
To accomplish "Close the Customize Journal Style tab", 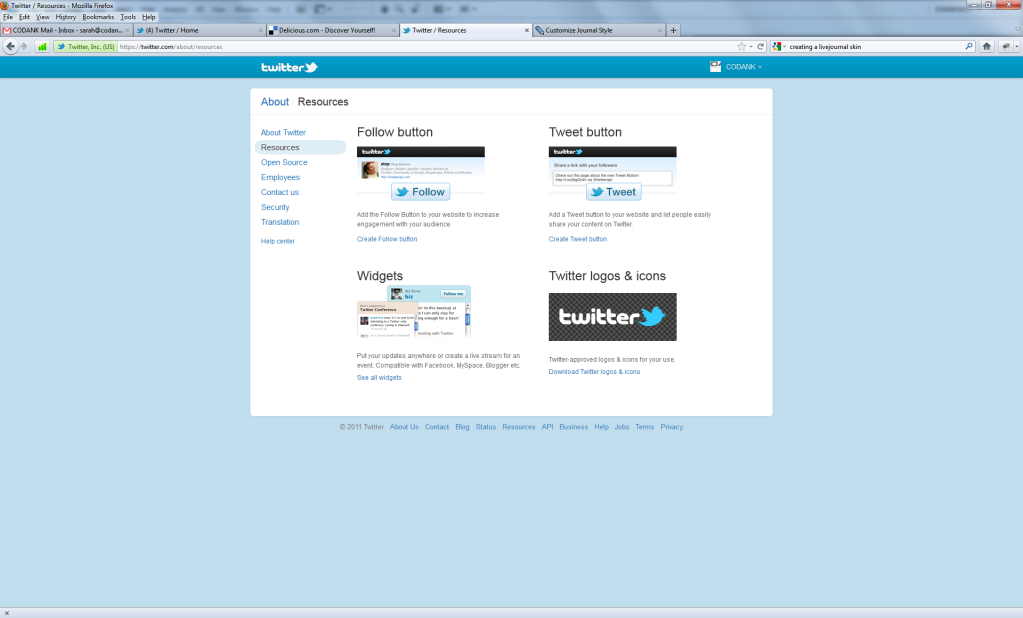I will [x=660, y=30].
